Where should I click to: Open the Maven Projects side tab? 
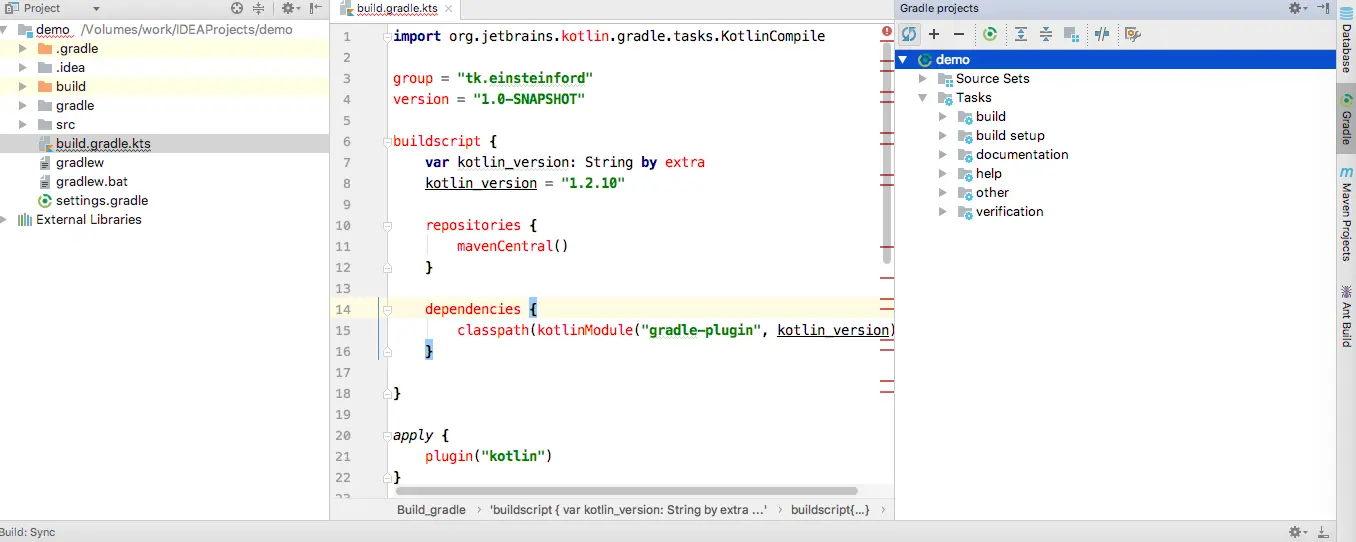coord(1346,214)
